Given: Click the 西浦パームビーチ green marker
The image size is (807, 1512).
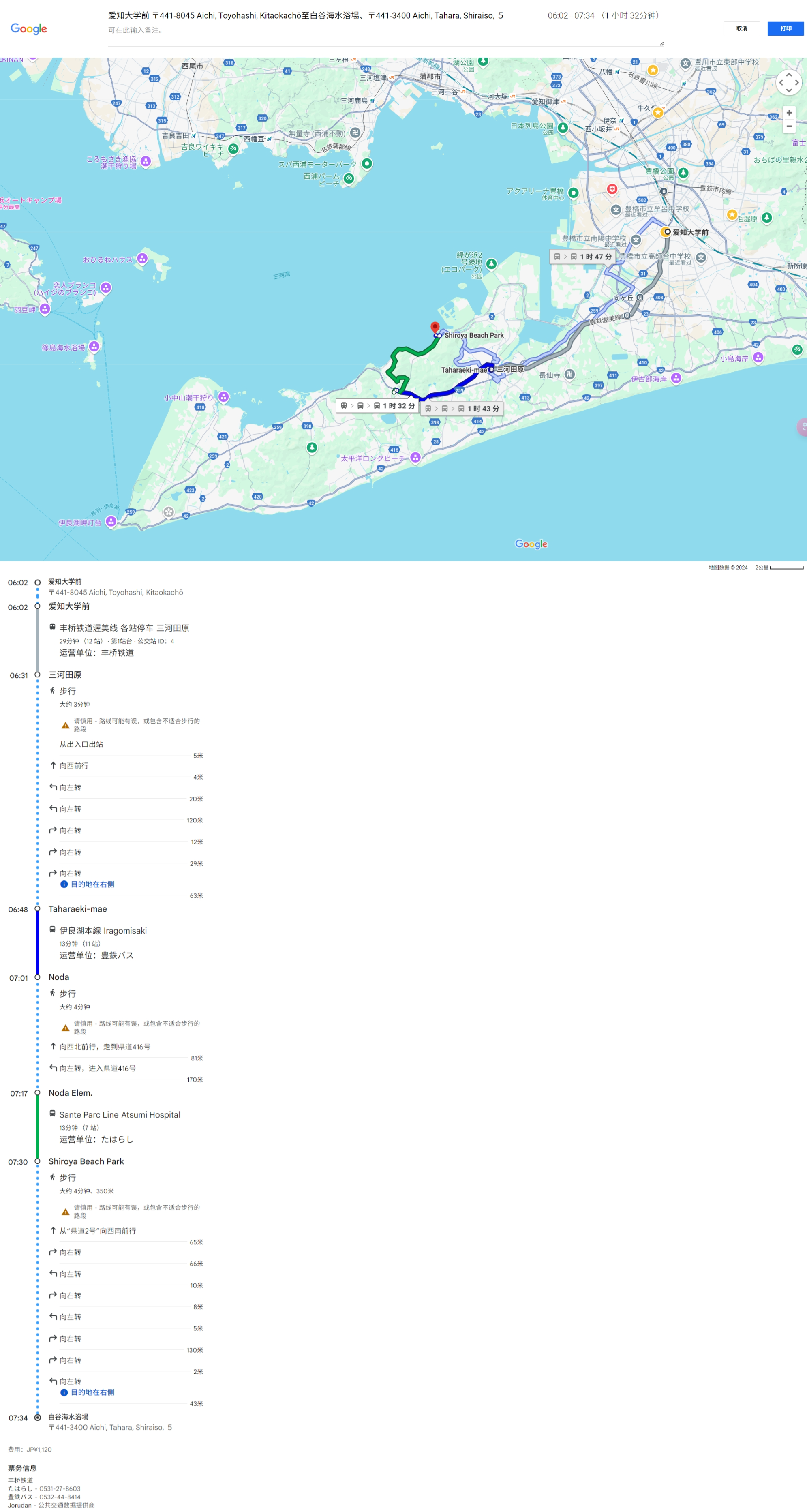Looking at the screenshot, I should pos(349,178).
